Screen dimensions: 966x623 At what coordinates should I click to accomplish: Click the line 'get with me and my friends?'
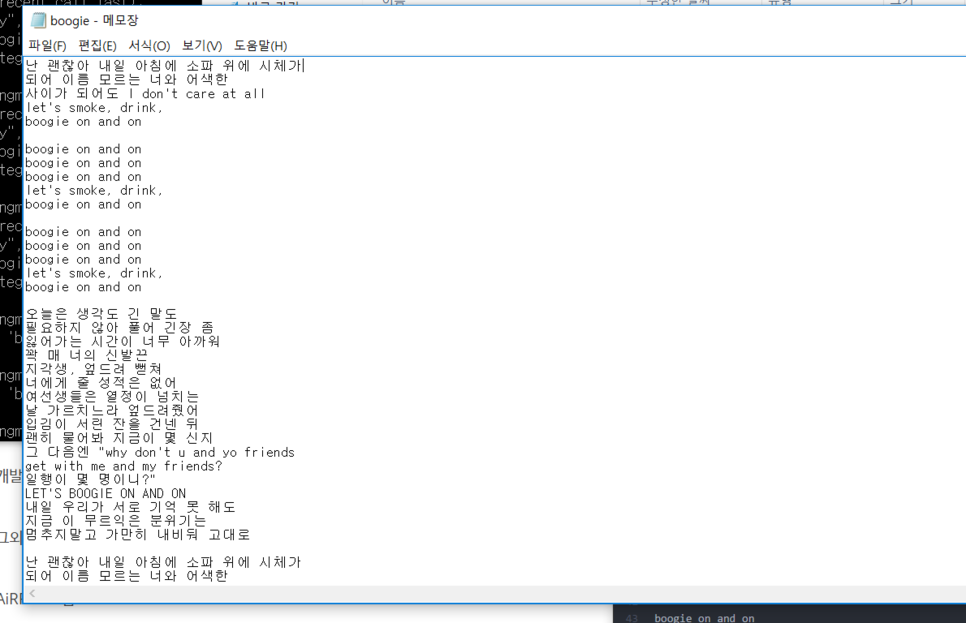tap(124, 466)
